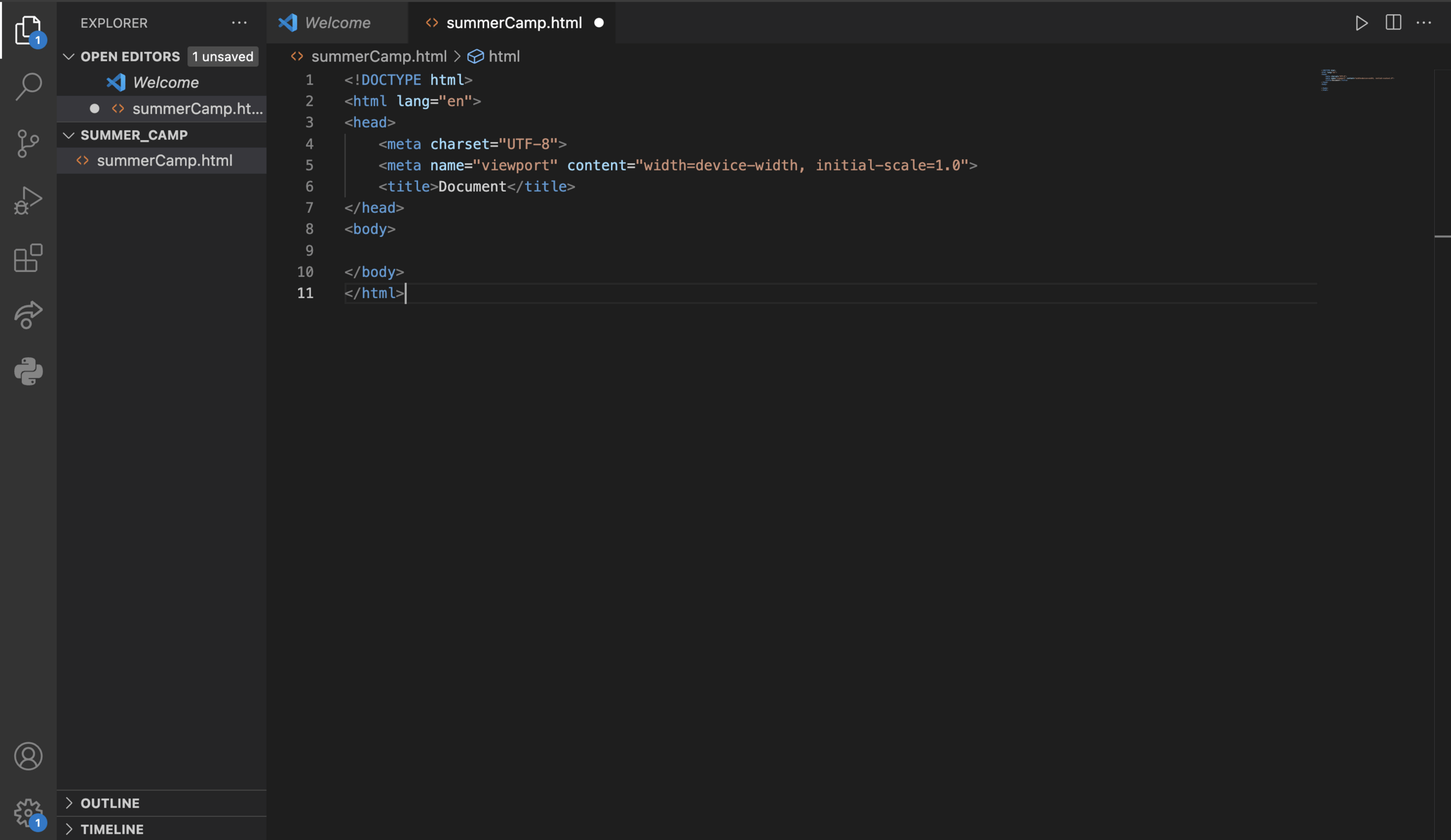
Task: Switch to the Welcome tab
Action: click(337, 23)
